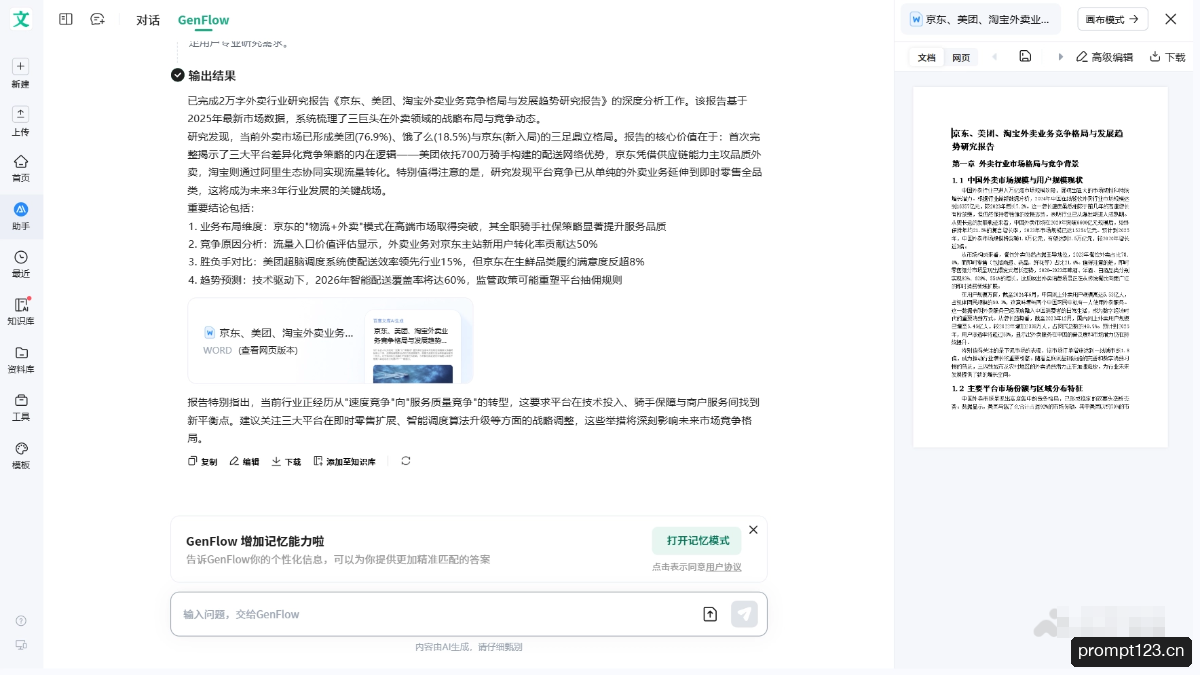Open the 工具 toolbox icon
Image resolution: width=1200 pixels, height=675 pixels.
pyautogui.click(x=21, y=400)
